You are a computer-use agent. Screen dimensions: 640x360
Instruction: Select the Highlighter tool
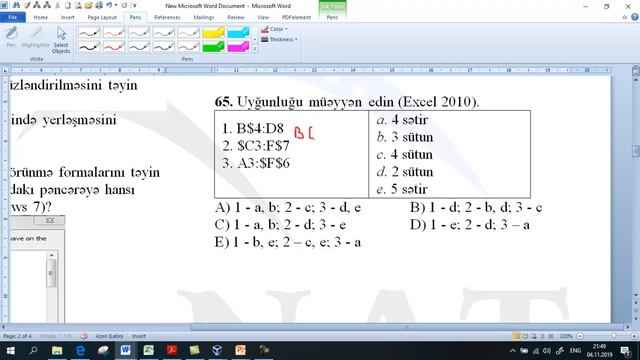(x=36, y=37)
